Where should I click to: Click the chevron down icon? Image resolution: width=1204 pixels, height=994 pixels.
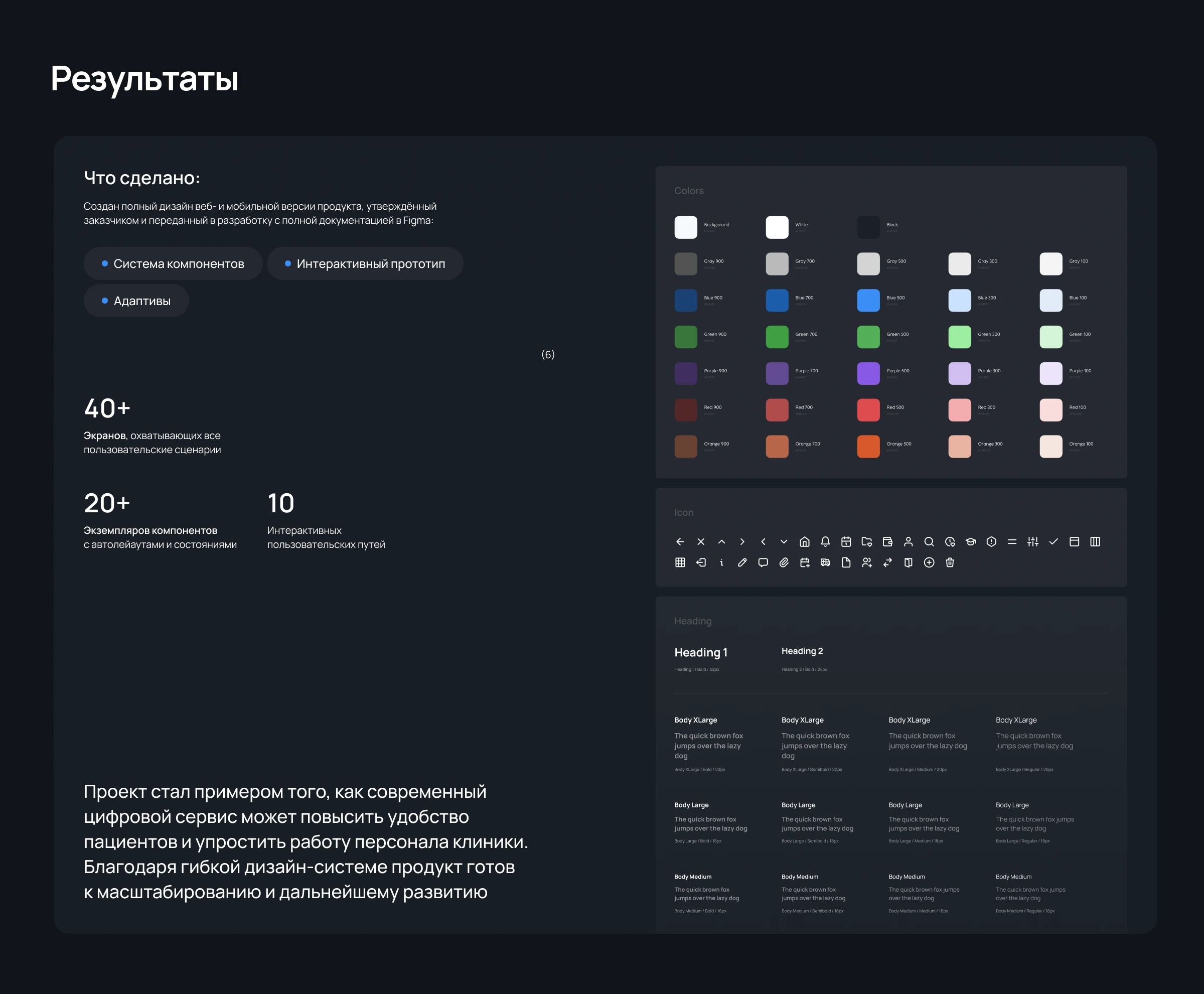tap(784, 542)
